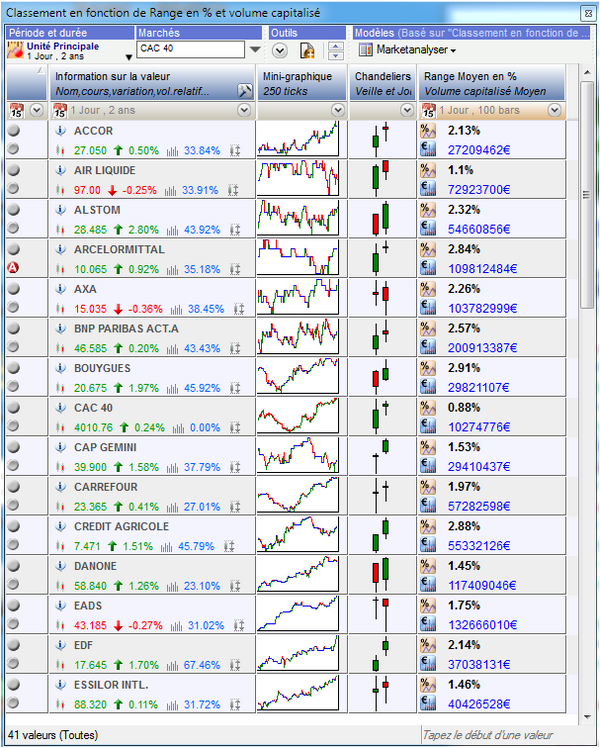Click the candlestick icon before EADS price 43.185

pos(60,626)
